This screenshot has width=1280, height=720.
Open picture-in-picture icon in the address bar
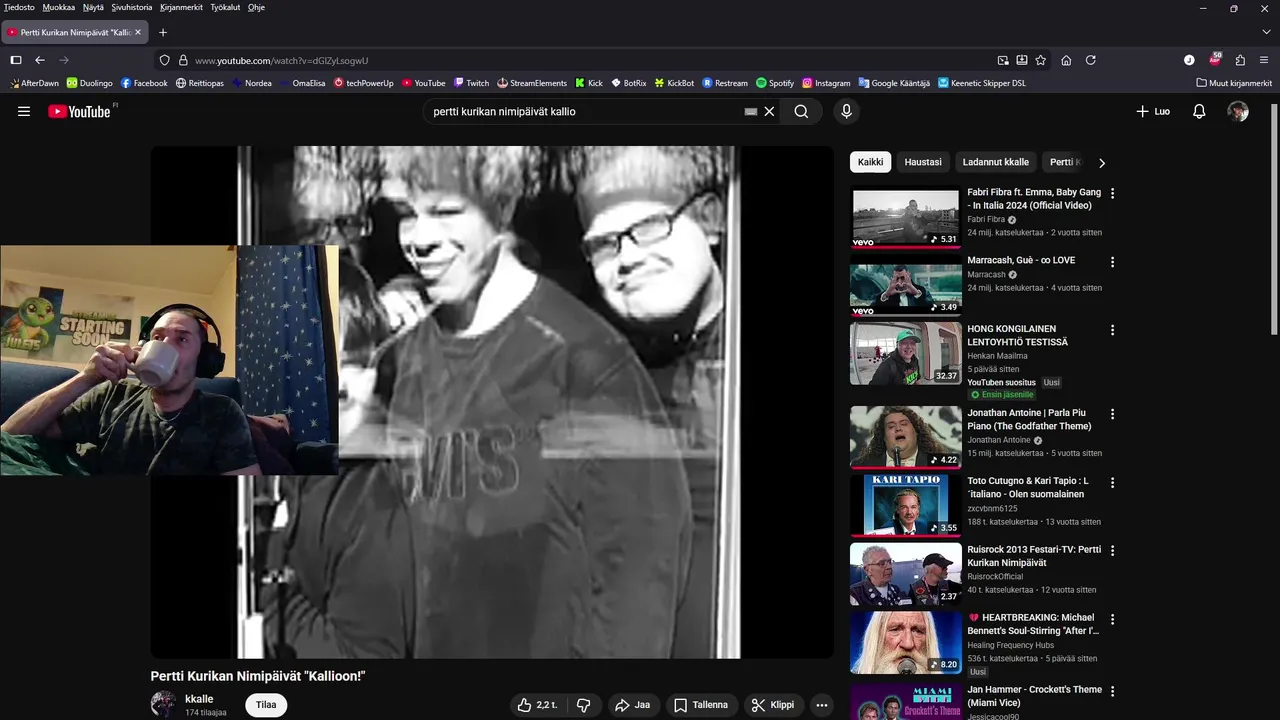pyautogui.click(x=1003, y=60)
